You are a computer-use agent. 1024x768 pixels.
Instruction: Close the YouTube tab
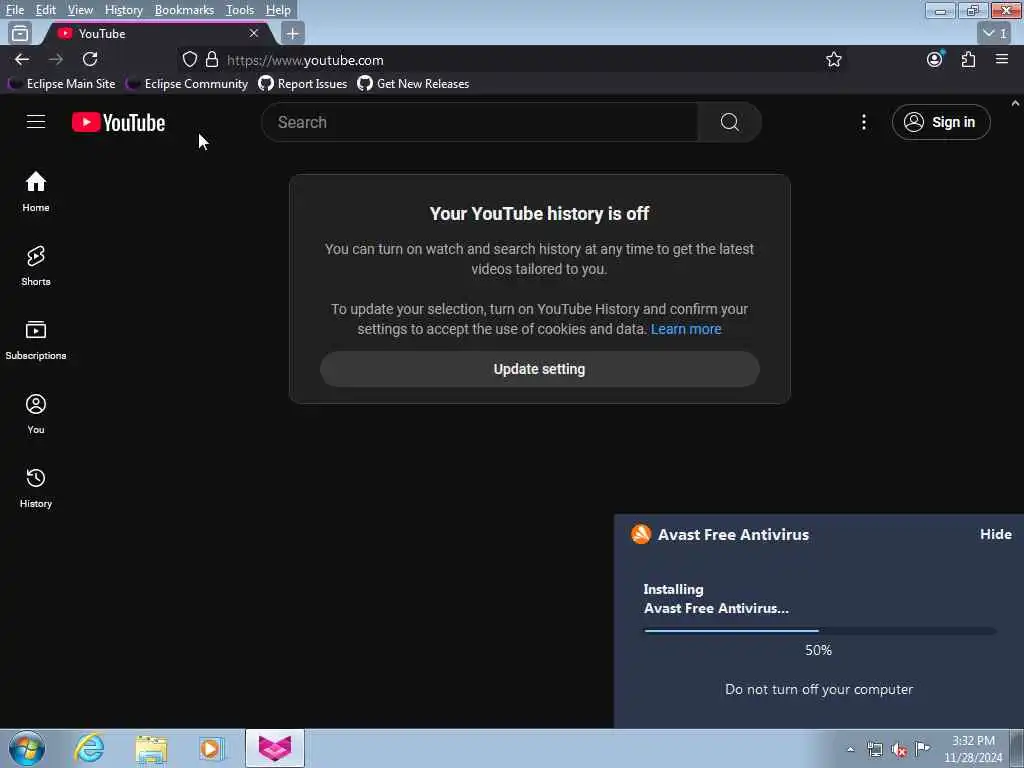pos(254,33)
